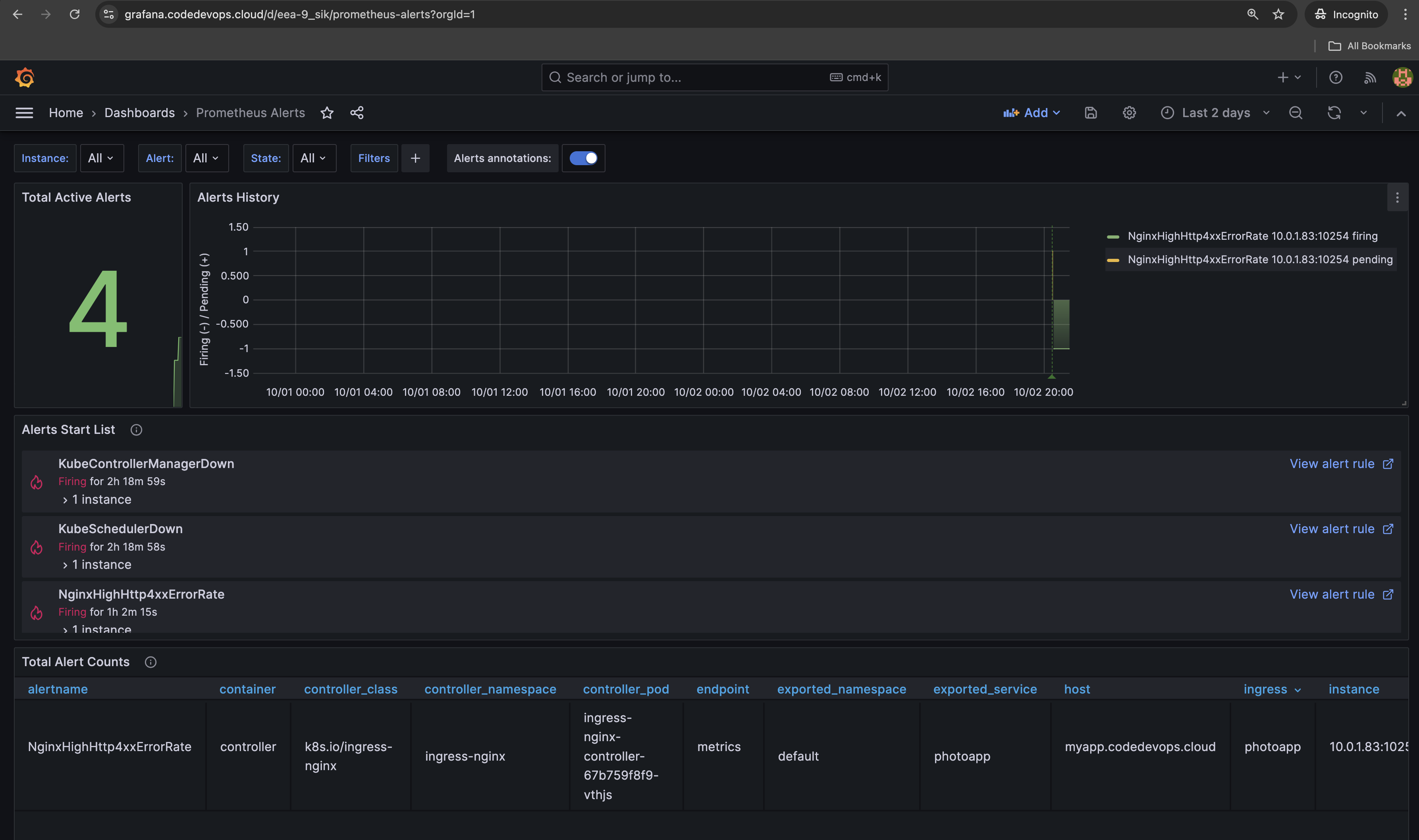Share the dashboard via share icon
The height and width of the screenshot is (840, 1419).
click(x=357, y=113)
